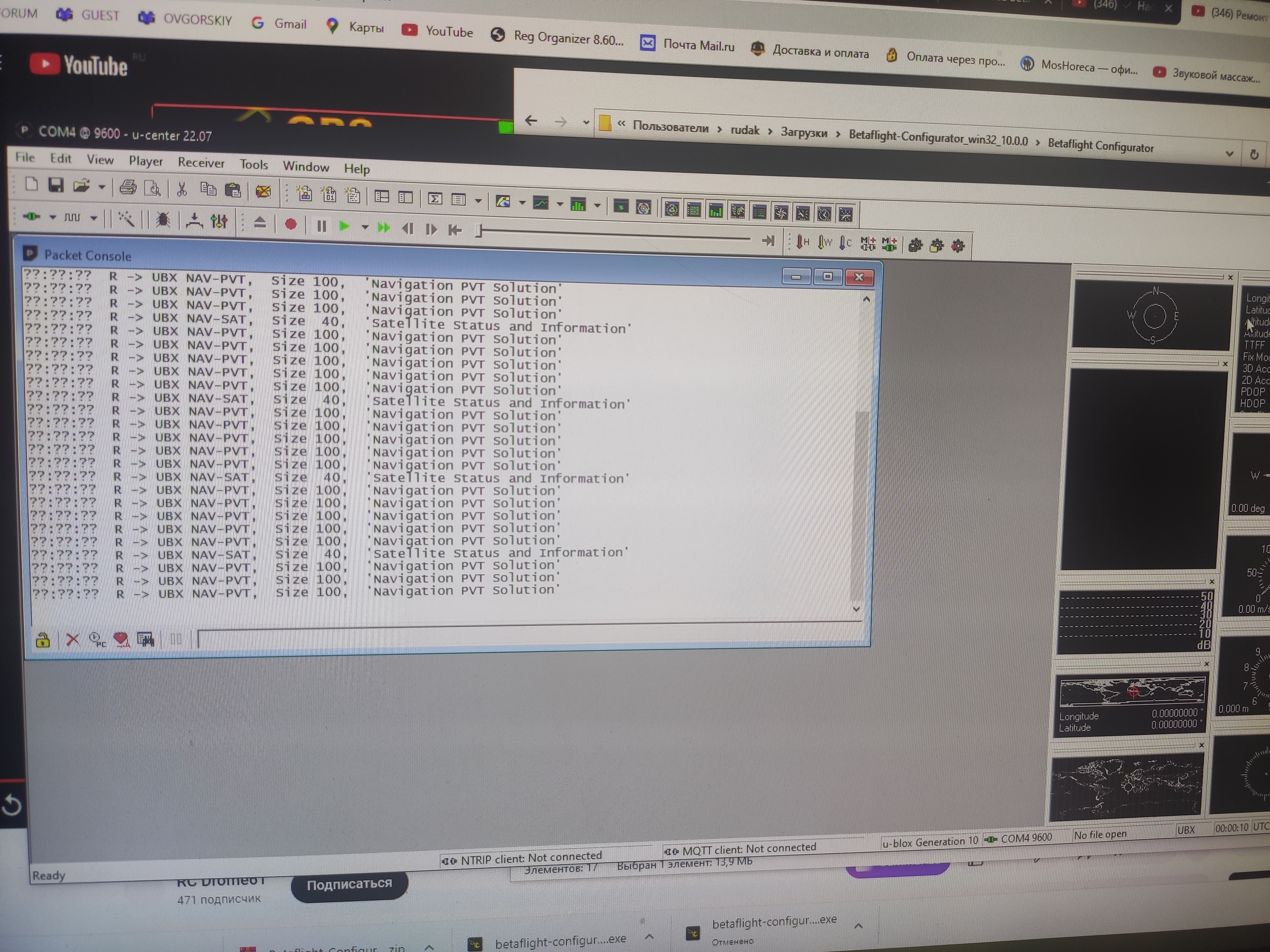Image resolution: width=1270 pixels, height=952 pixels.
Task: Click the Загрузки folder in Explorer path
Action: pyautogui.click(x=804, y=133)
